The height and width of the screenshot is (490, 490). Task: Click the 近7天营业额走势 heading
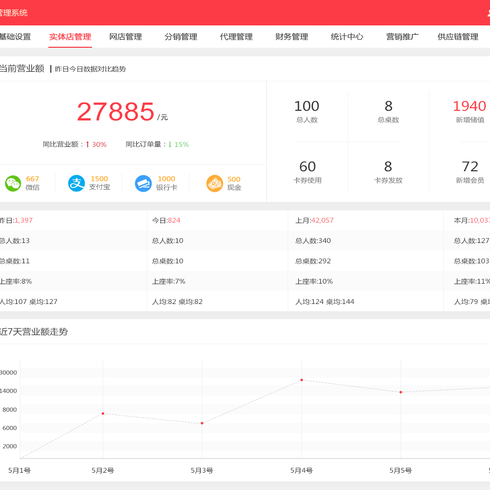coord(34,332)
